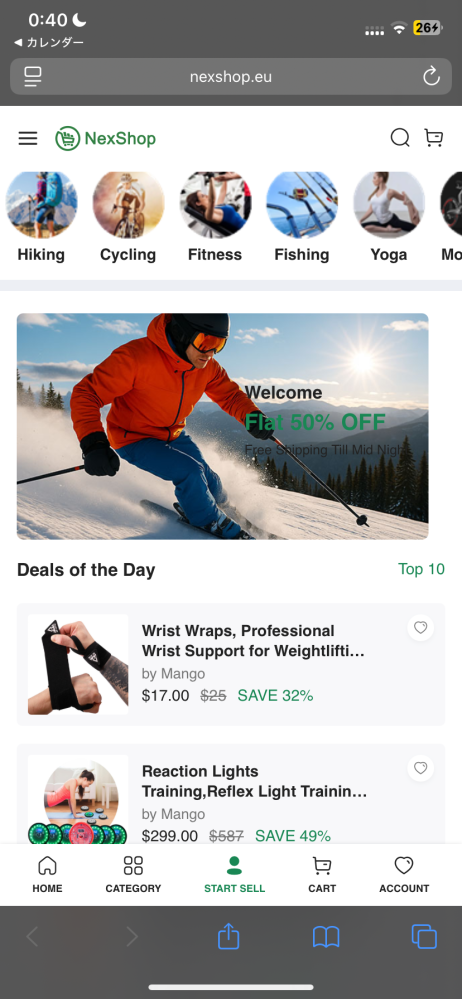Open Safari bookmarks icon
The height and width of the screenshot is (999, 462).
pyautogui.click(x=326, y=937)
